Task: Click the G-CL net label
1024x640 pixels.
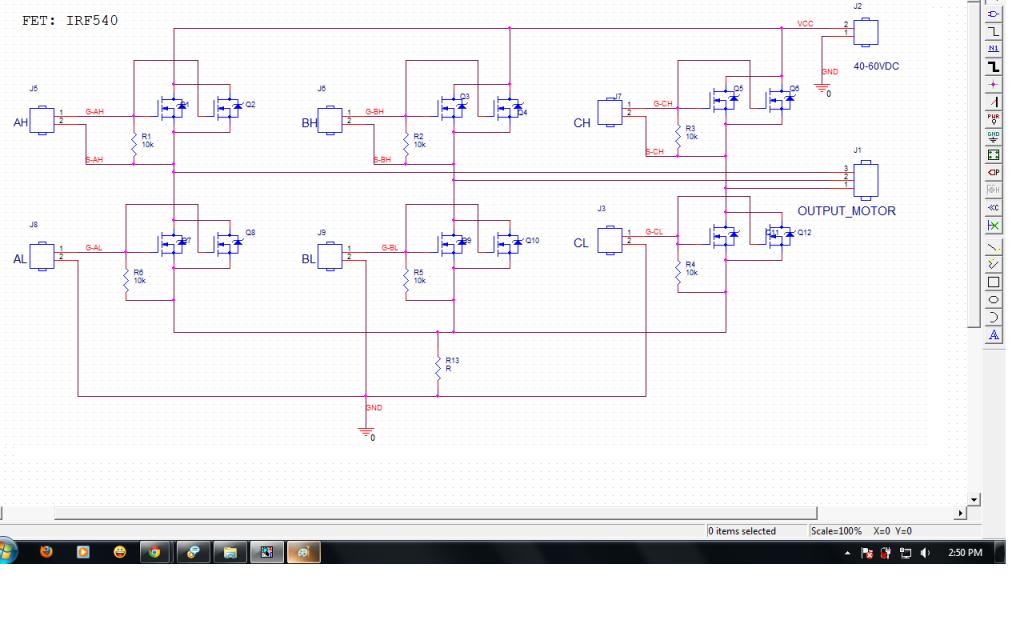Action: click(654, 232)
